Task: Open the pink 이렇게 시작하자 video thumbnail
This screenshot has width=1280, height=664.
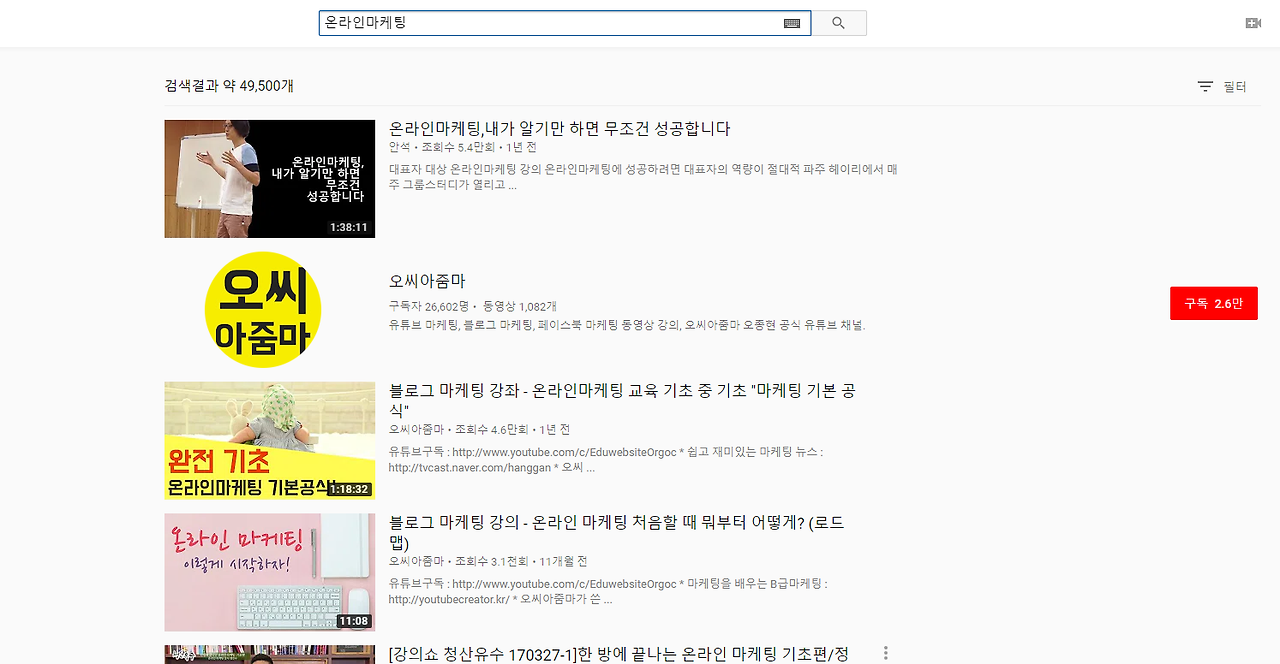Action: click(x=269, y=572)
